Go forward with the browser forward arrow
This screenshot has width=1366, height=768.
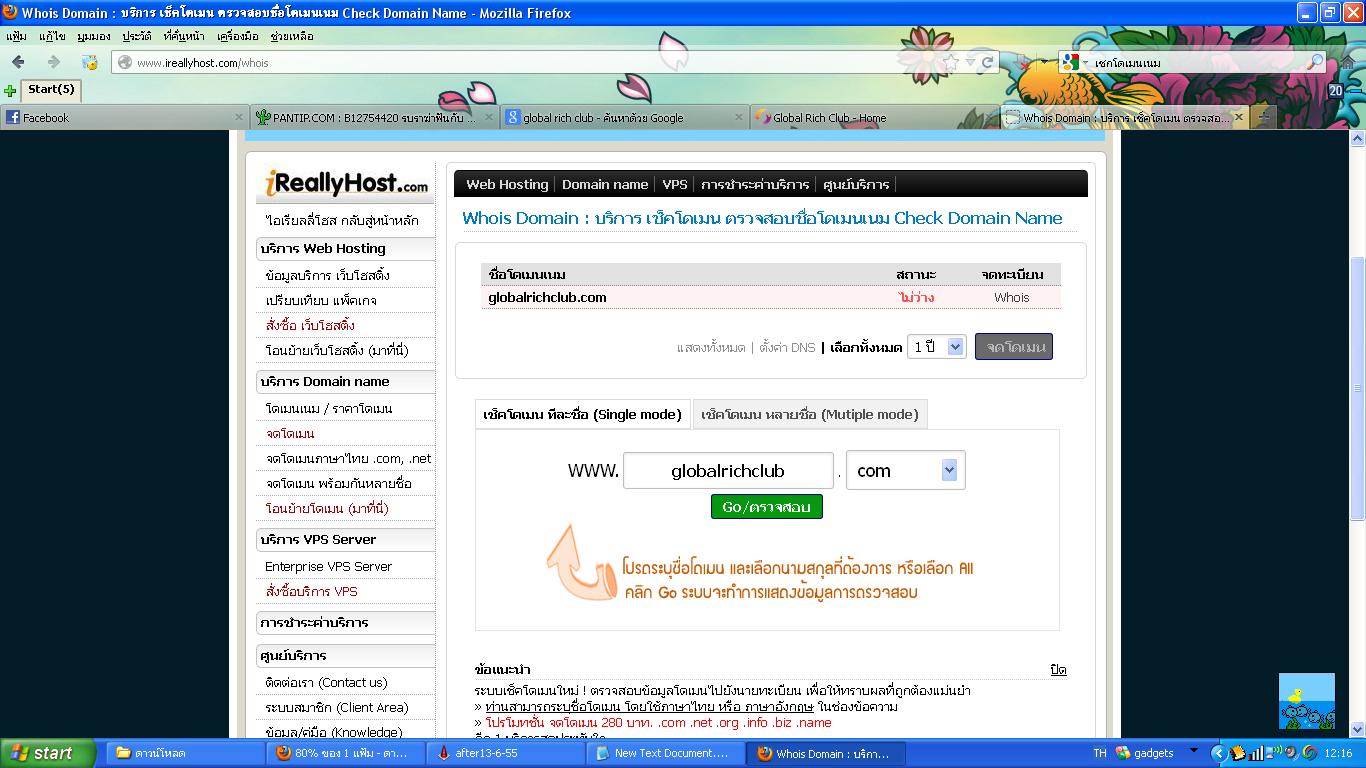click(53, 62)
